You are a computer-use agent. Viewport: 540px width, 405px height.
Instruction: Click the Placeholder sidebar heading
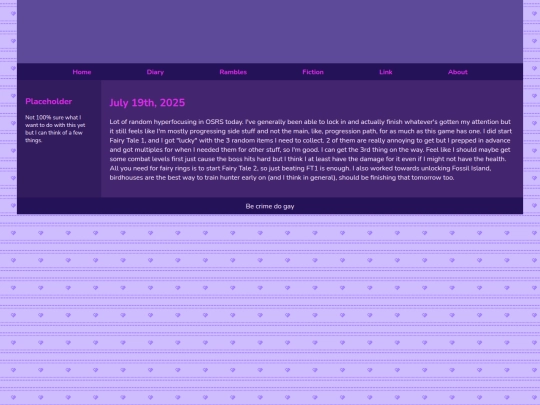[49, 101]
